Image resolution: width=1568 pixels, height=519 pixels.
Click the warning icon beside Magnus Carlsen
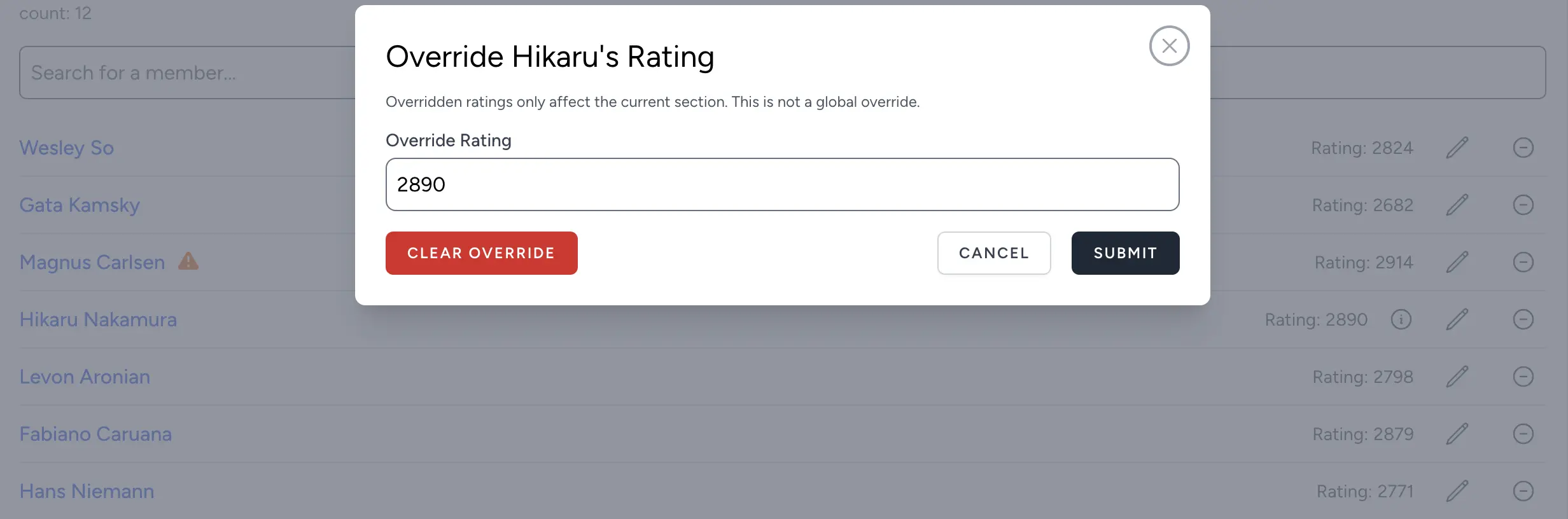pyautogui.click(x=188, y=261)
